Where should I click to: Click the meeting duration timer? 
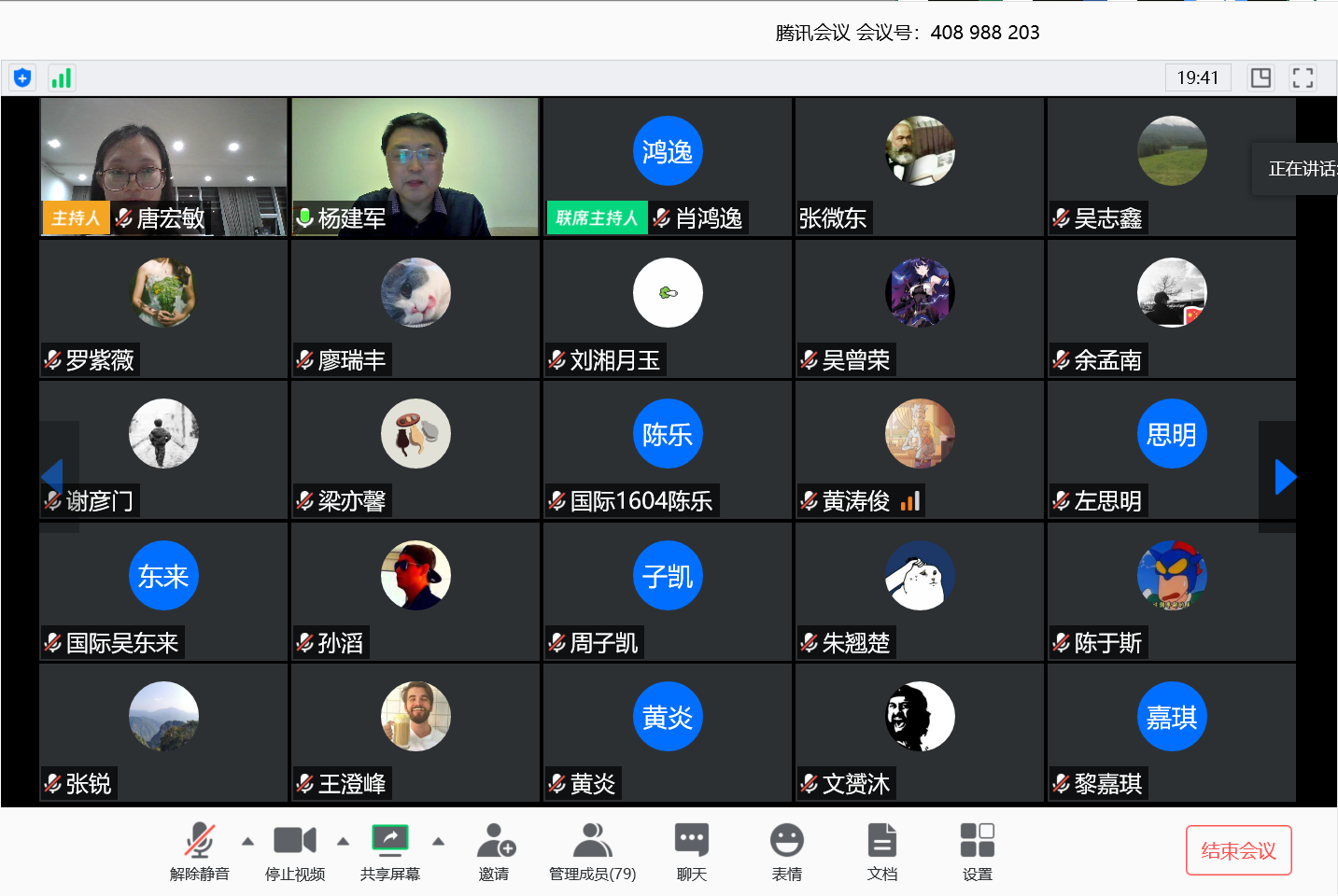[x=1197, y=77]
